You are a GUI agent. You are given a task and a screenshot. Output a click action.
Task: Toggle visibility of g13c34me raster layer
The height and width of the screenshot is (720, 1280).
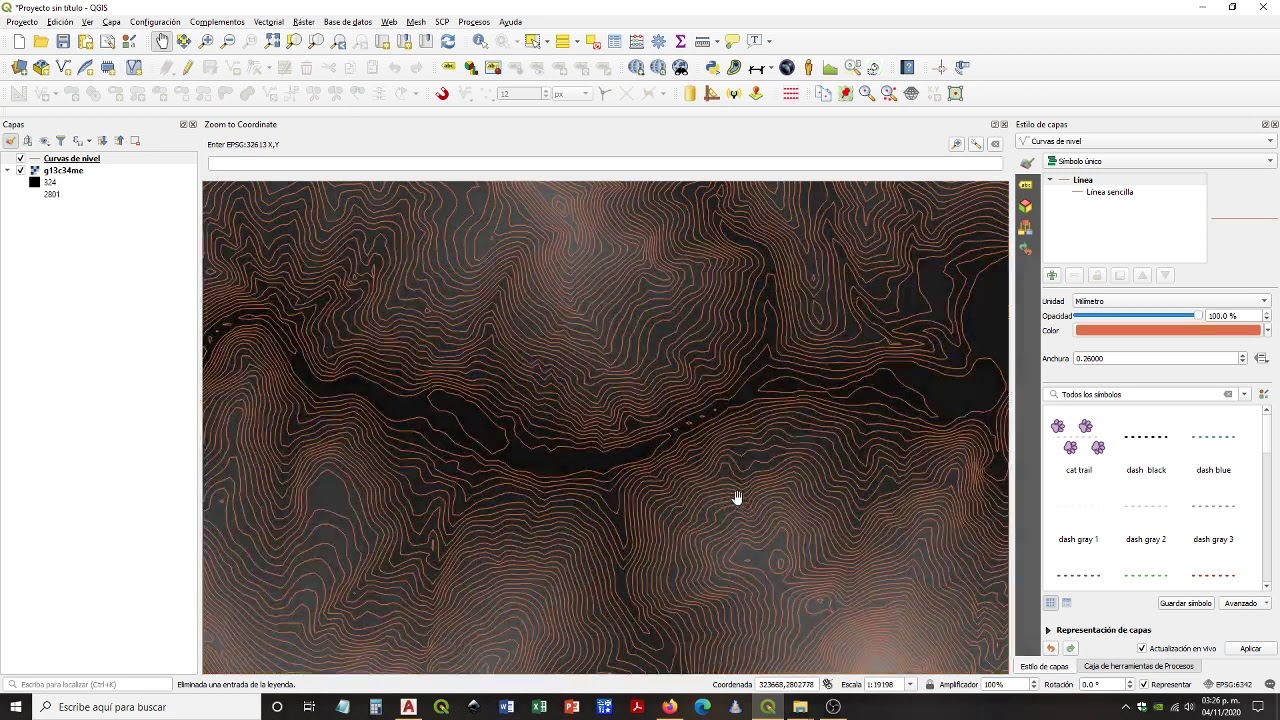[x=20, y=170]
